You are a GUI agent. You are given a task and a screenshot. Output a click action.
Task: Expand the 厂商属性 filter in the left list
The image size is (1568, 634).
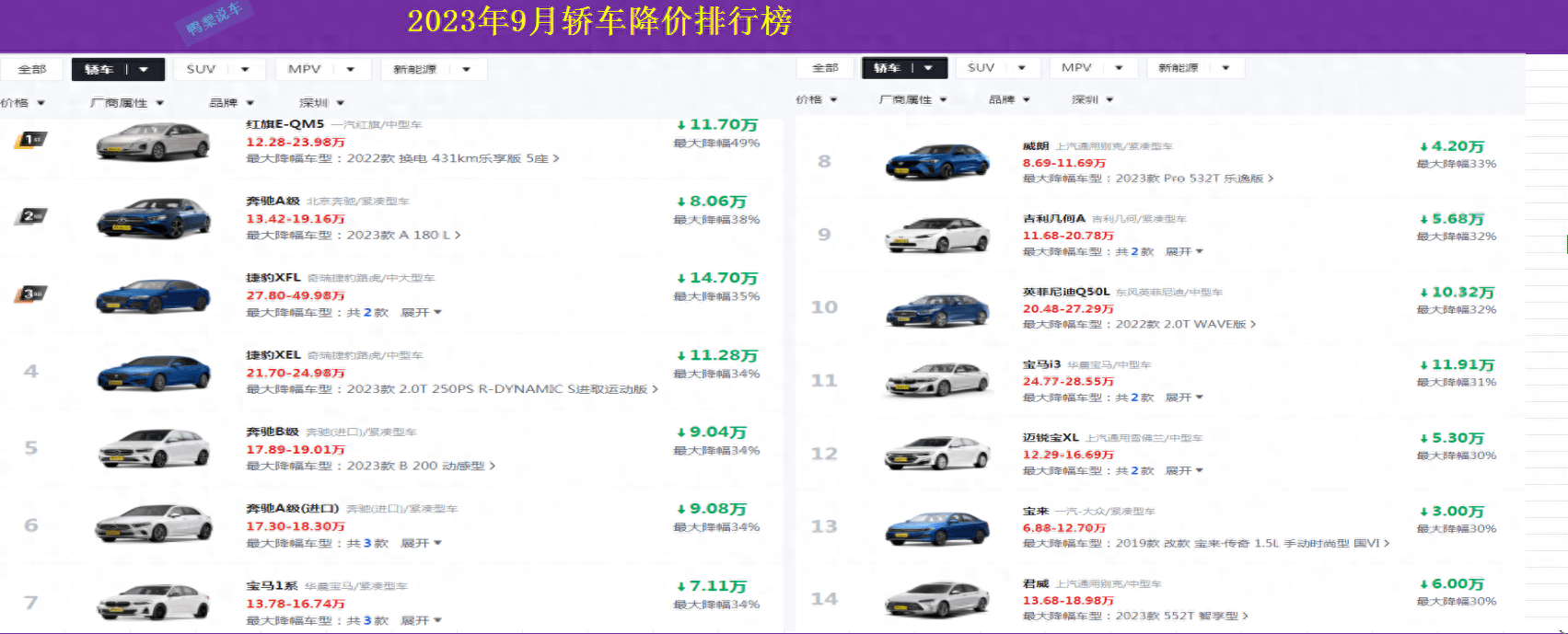pos(127,103)
